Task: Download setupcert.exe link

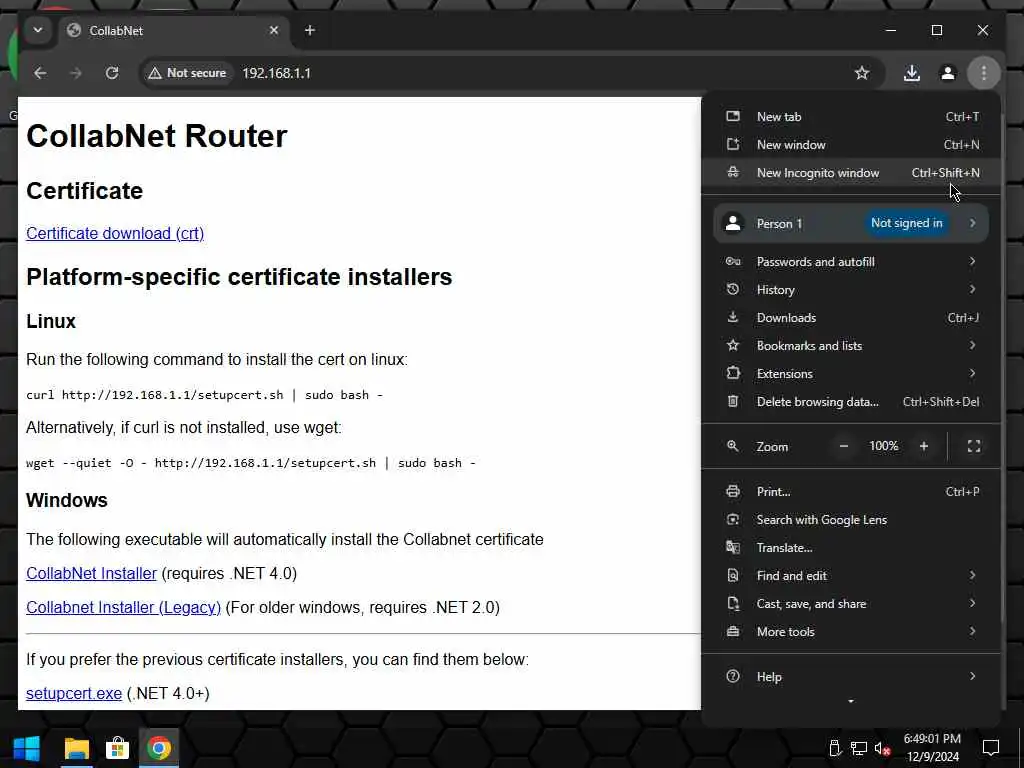Action: (x=74, y=694)
